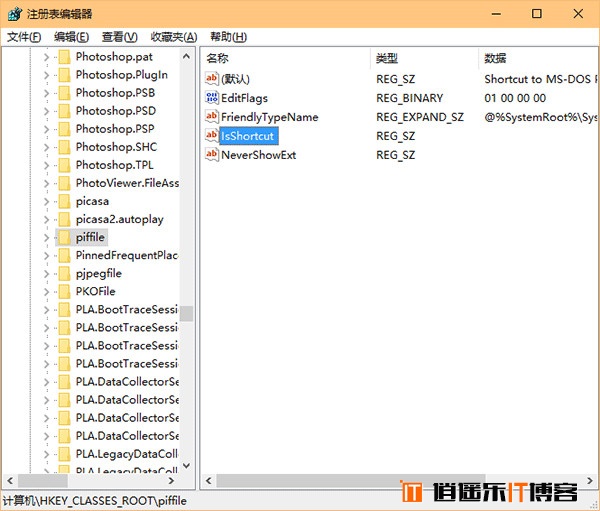The width and height of the screenshot is (600, 511).
Task: Expand the piffile key
Action: click(x=46, y=238)
